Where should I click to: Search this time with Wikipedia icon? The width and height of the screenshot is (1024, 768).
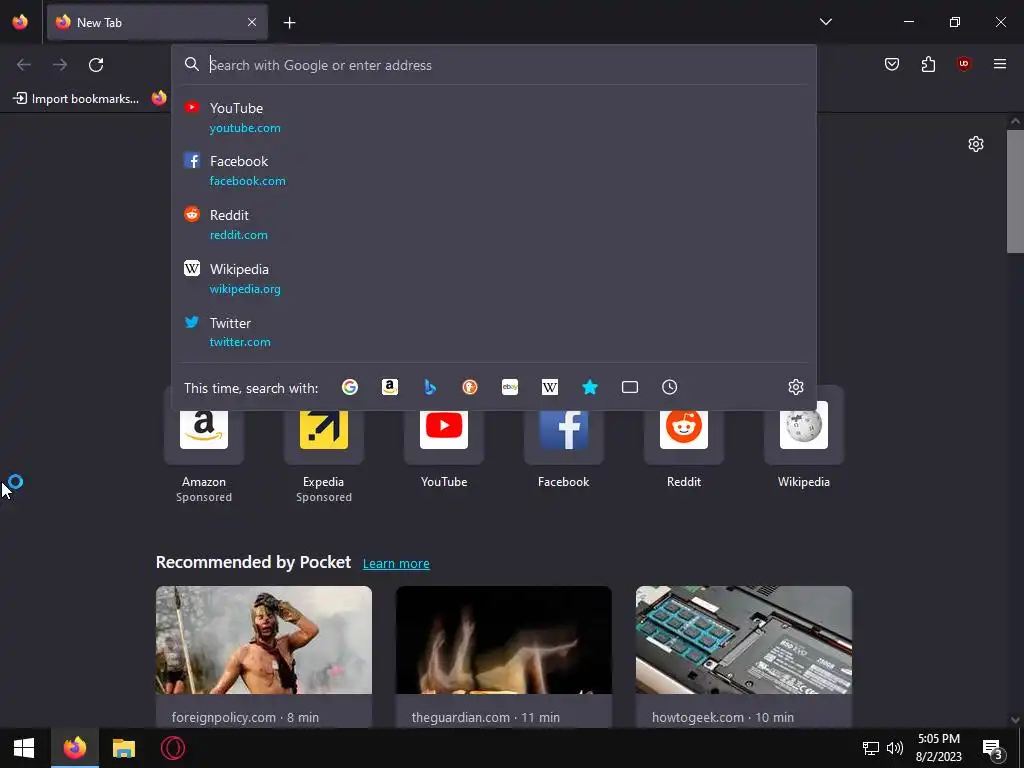tap(550, 387)
